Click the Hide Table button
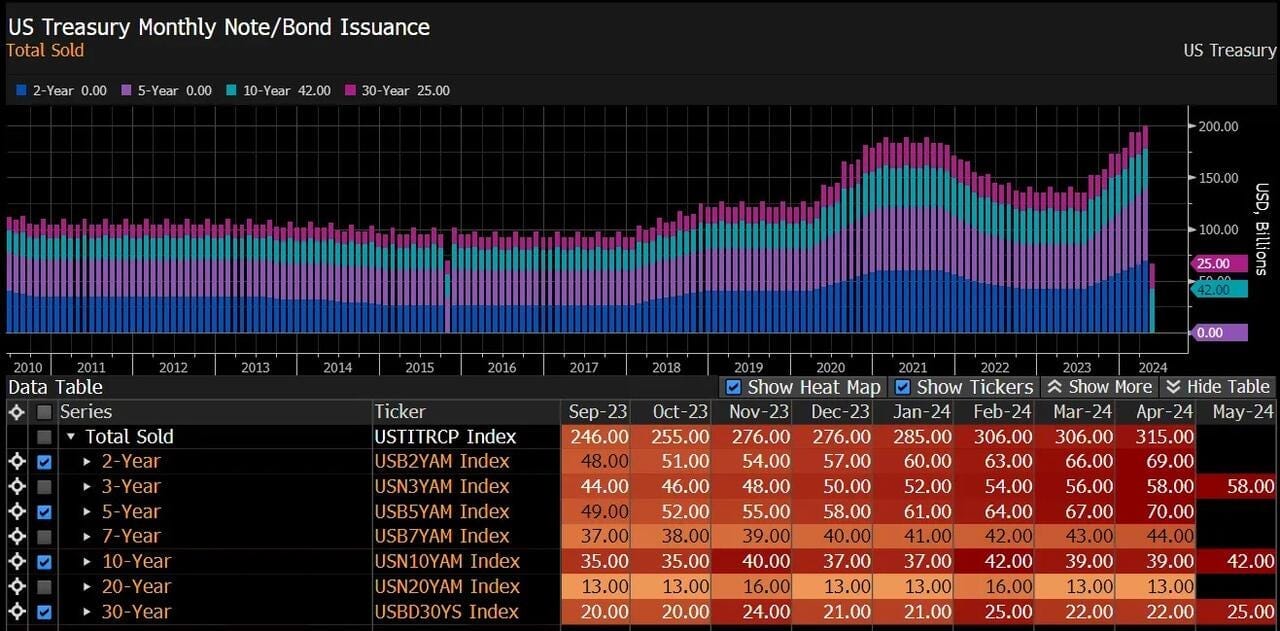The height and width of the screenshot is (631, 1280). [1218, 387]
